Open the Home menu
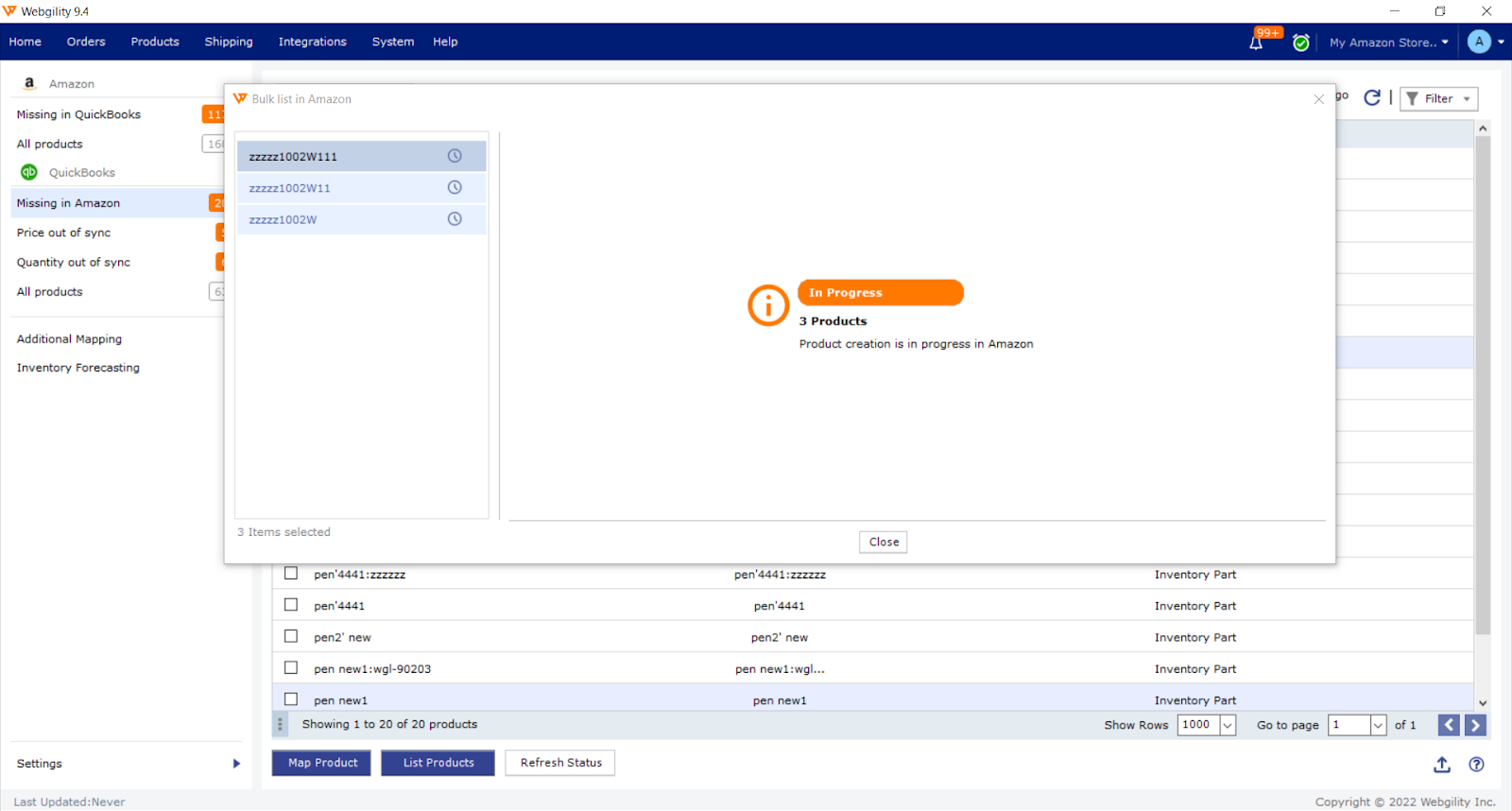This screenshot has height=811, width=1512. coord(26,42)
